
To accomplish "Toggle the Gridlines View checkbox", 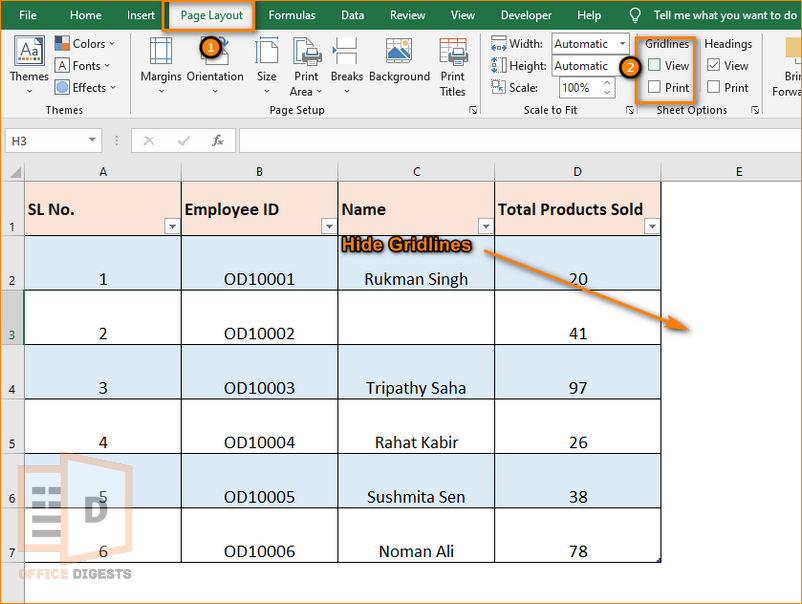I will coord(654,65).
